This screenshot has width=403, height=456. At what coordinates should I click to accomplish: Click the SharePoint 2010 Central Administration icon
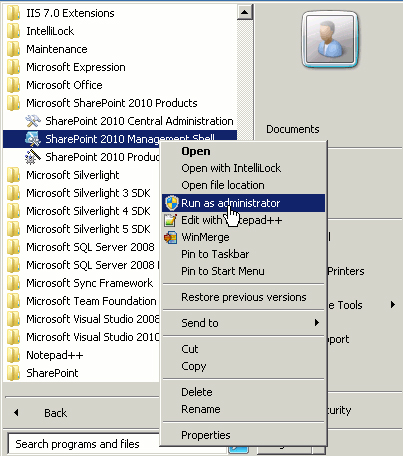pyautogui.click(x=33, y=121)
